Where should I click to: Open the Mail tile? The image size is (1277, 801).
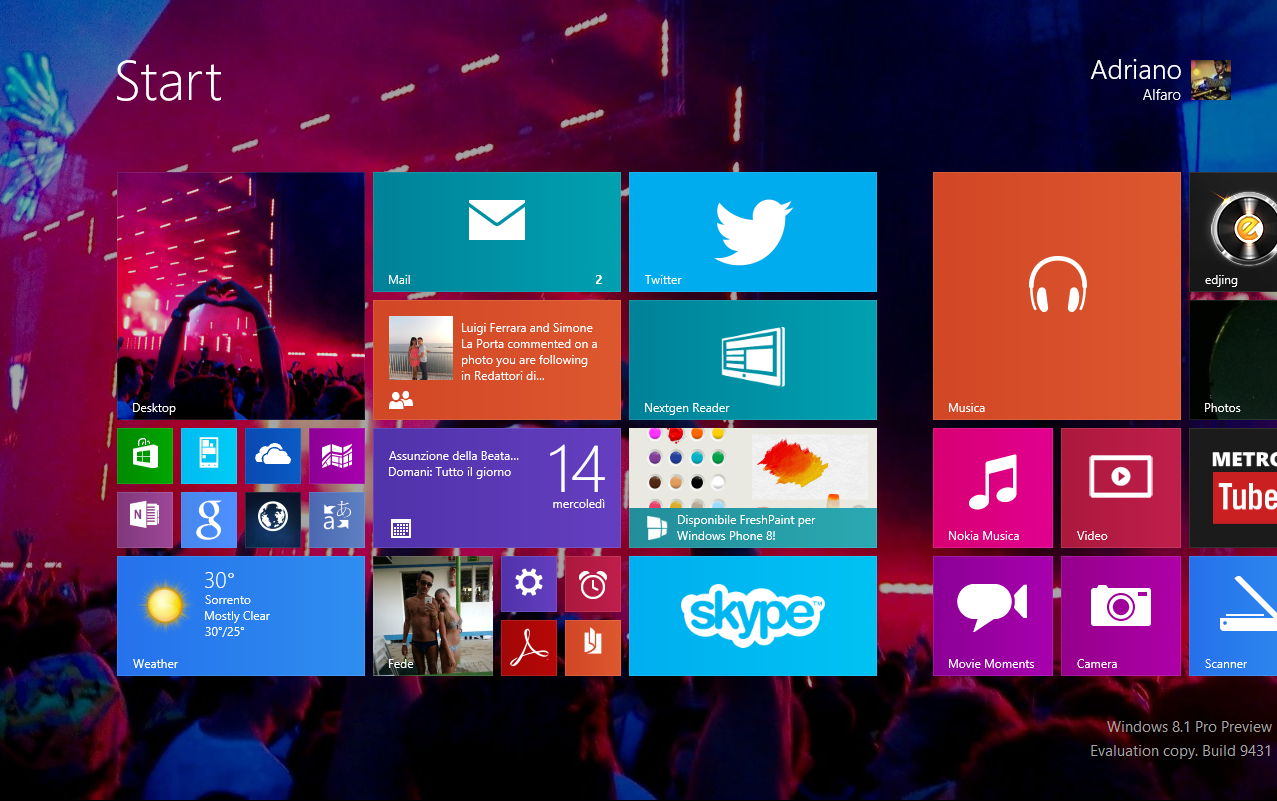click(x=497, y=232)
